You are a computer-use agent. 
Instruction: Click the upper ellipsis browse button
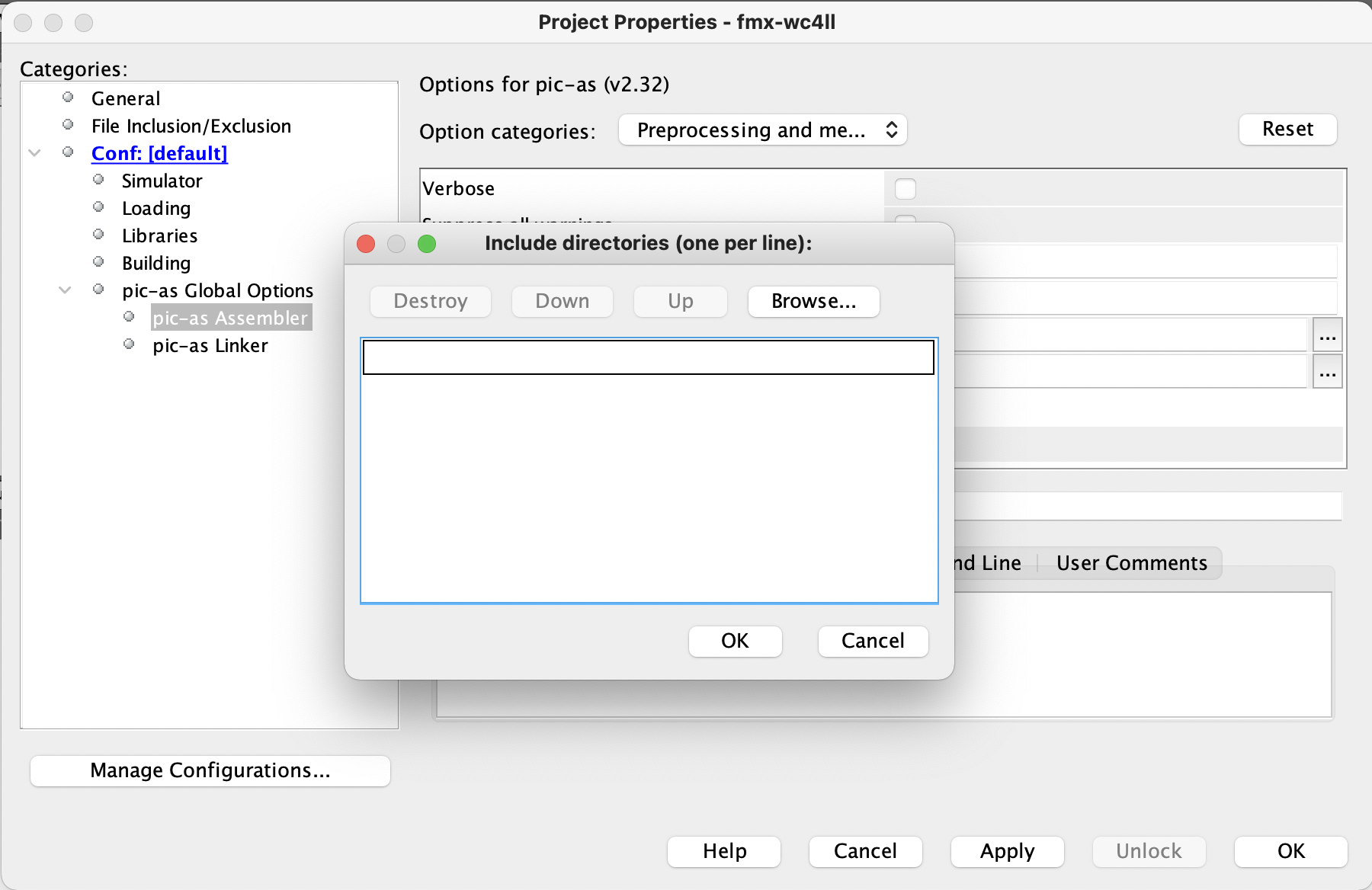1327,336
